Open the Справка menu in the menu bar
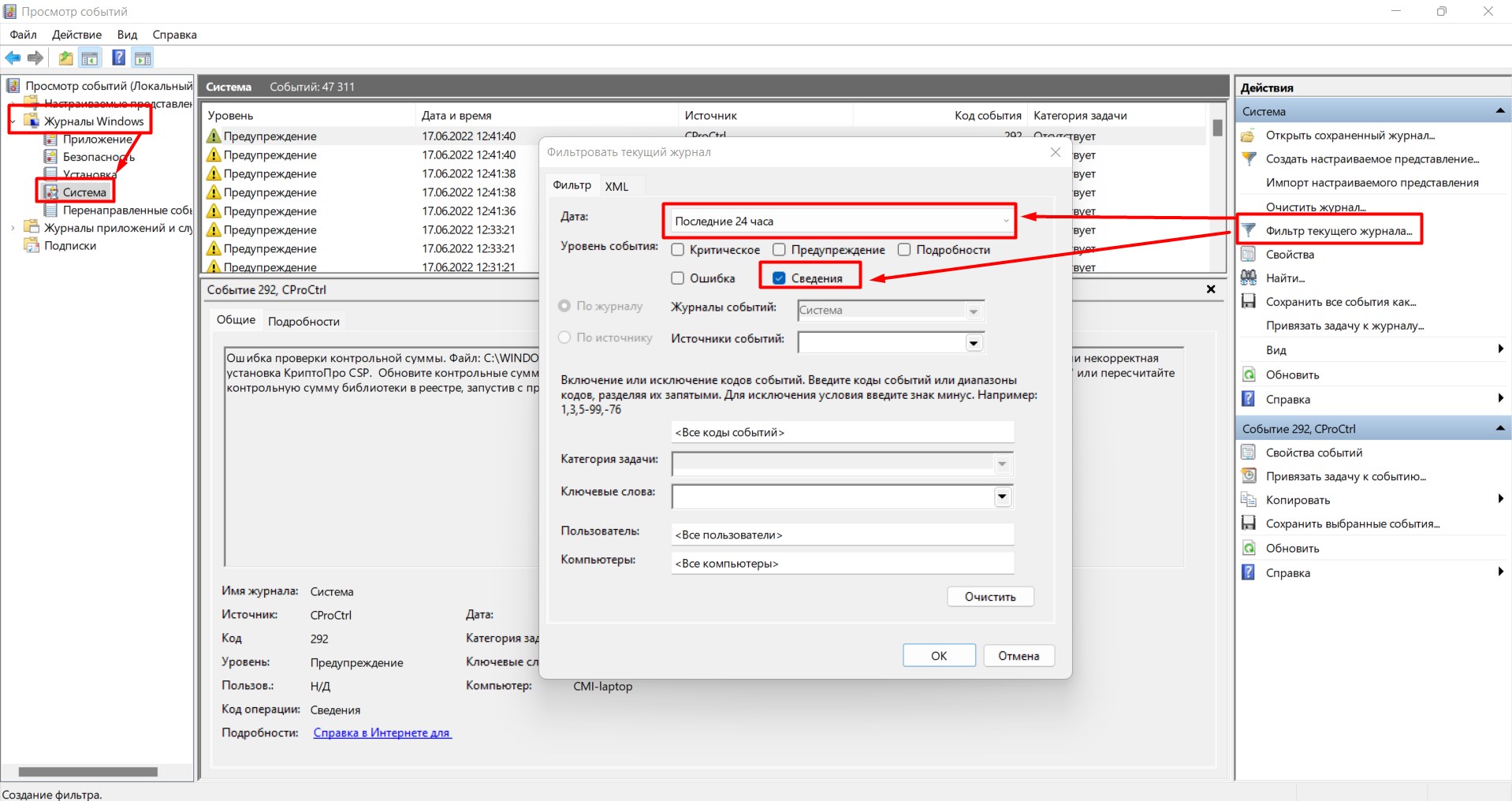The height and width of the screenshot is (801, 1512). tap(174, 35)
